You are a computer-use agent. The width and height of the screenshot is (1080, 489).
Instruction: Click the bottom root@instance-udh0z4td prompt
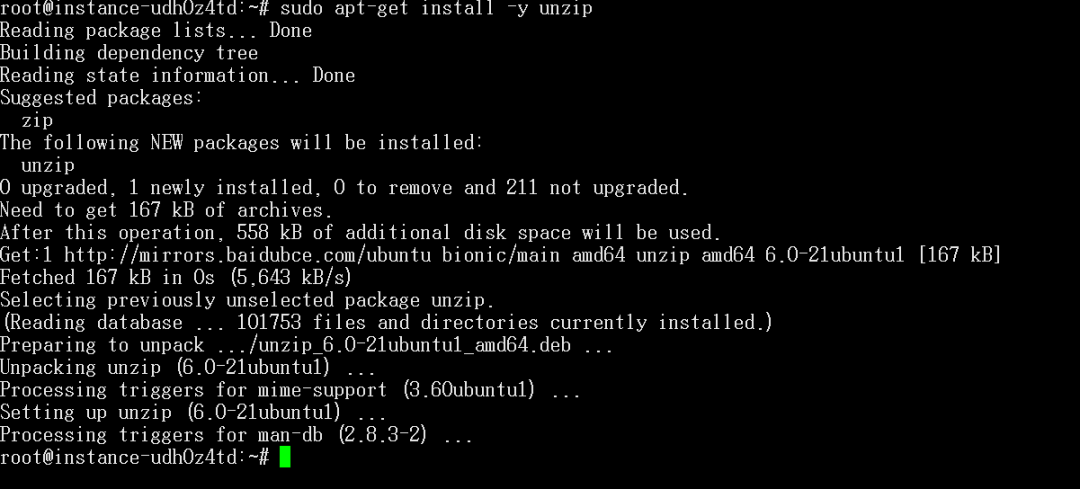click(134, 457)
